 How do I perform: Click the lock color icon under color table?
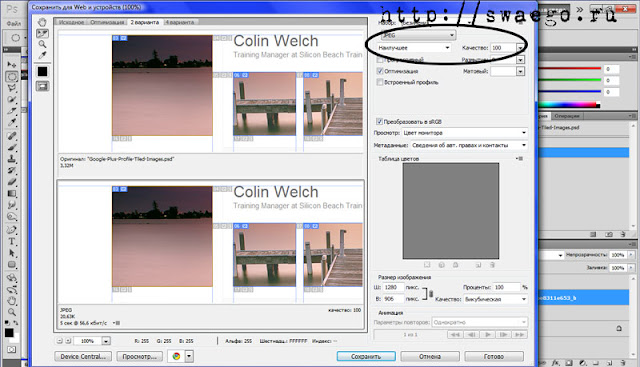tap(456, 265)
